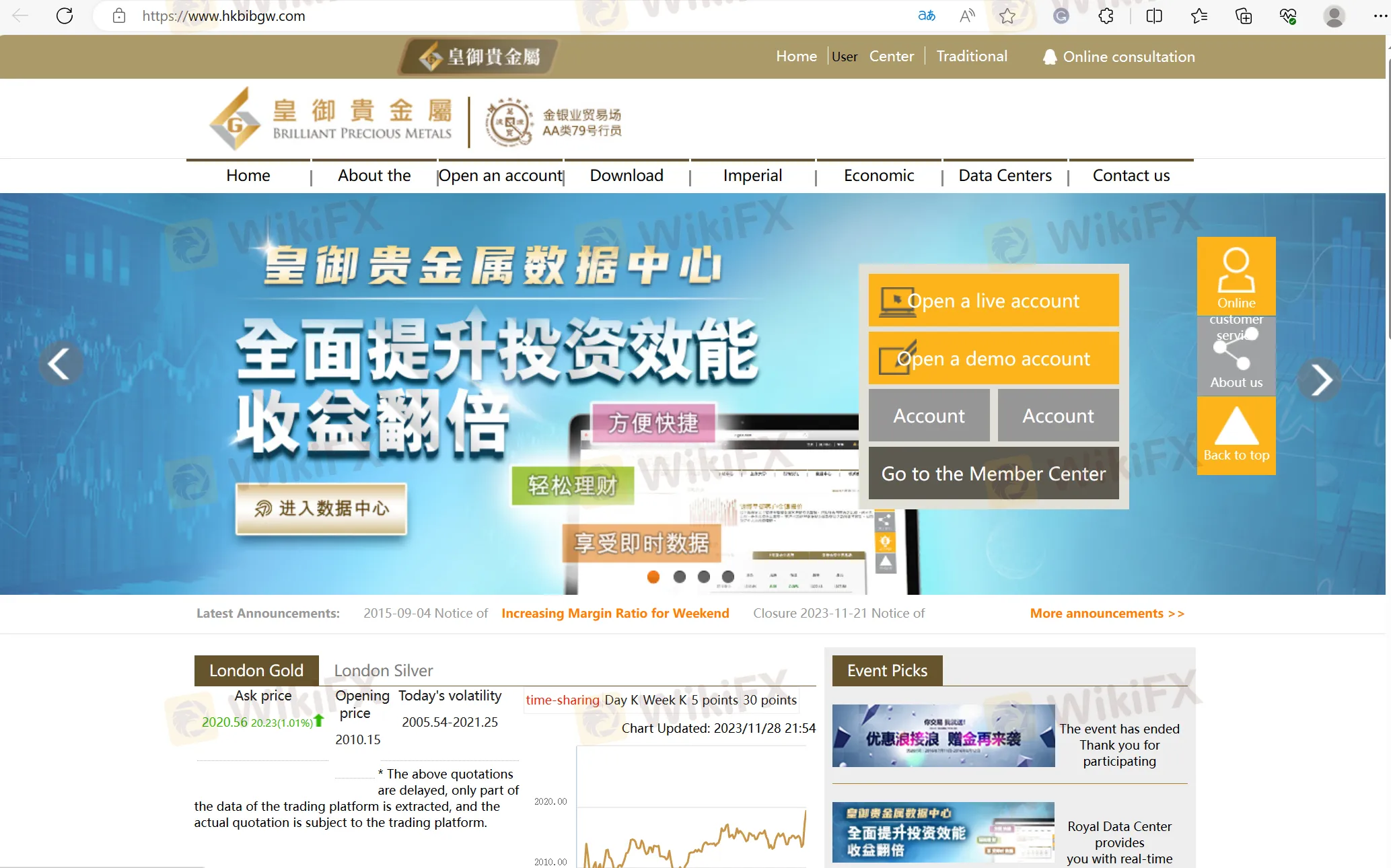
Task: Click the translate page icon in address bar
Action: pos(927,16)
